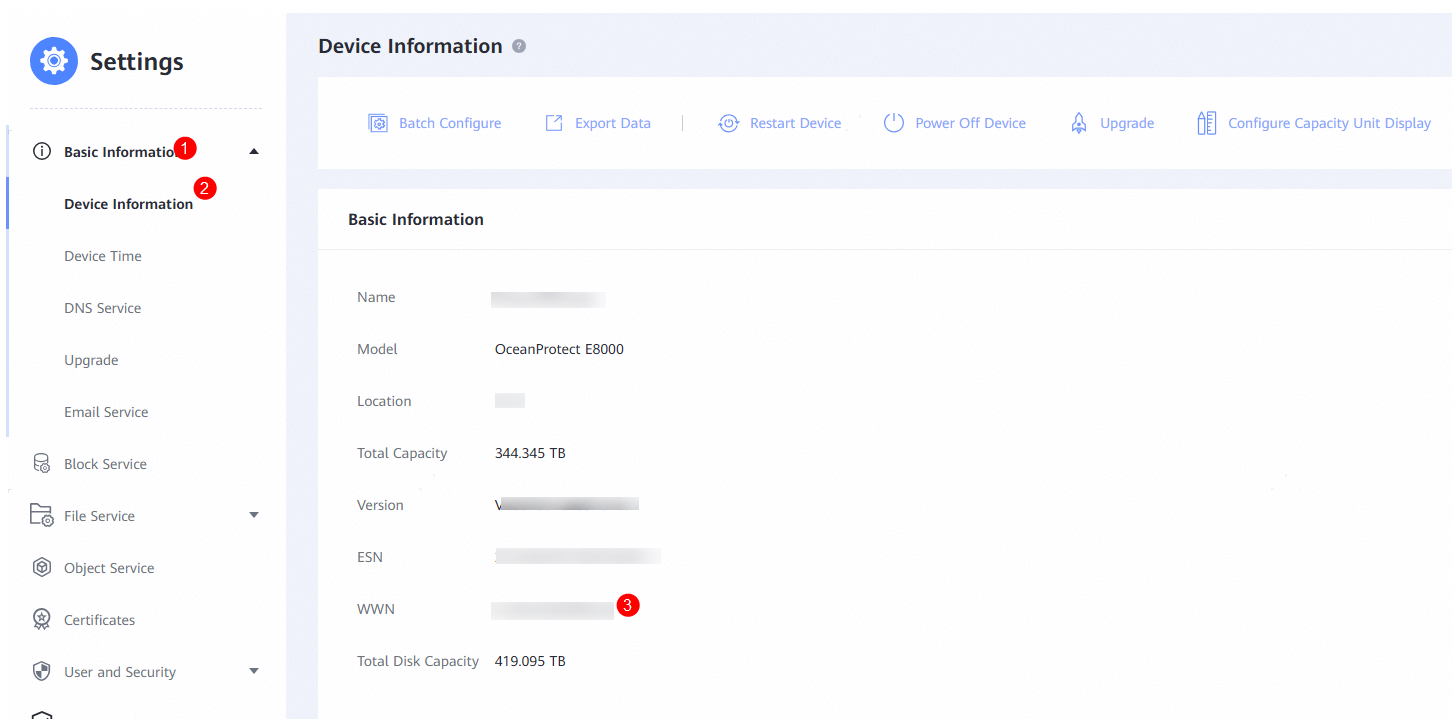
Task: Click the ESN field label
Action: pyautogui.click(x=370, y=557)
